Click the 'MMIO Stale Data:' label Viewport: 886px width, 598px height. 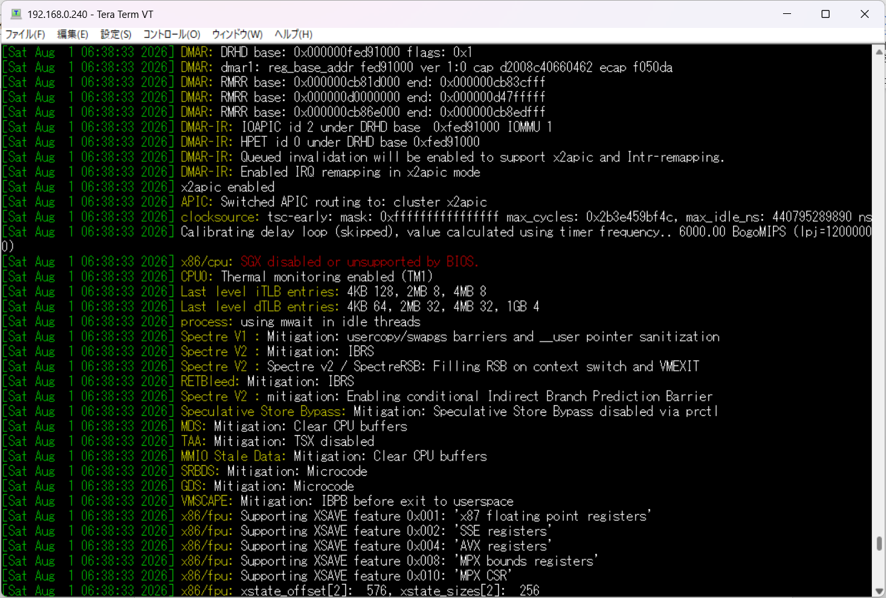coord(233,456)
